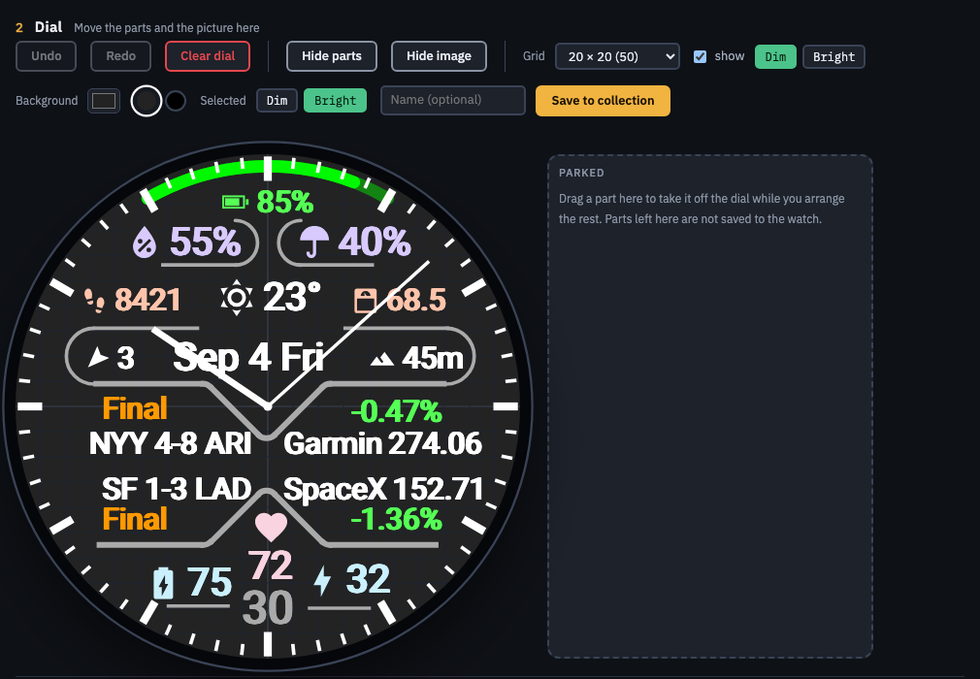980x679 pixels.
Task: Focus the Name (optional) input field
Action: click(452, 100)
